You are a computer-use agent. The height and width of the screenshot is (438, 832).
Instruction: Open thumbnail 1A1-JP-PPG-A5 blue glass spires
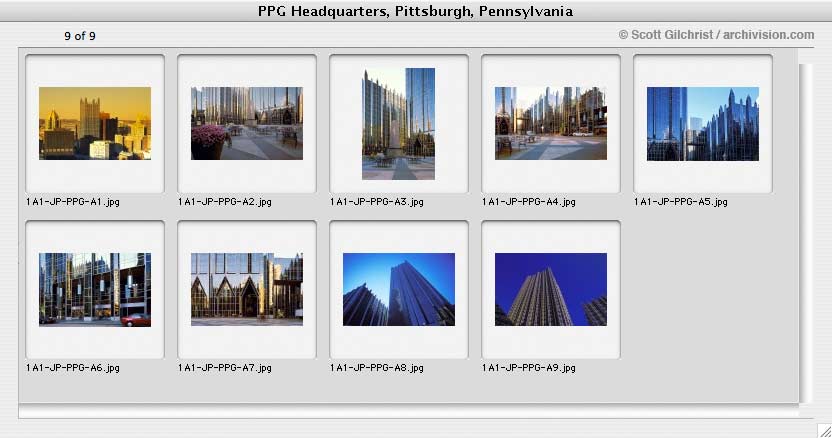703,124
